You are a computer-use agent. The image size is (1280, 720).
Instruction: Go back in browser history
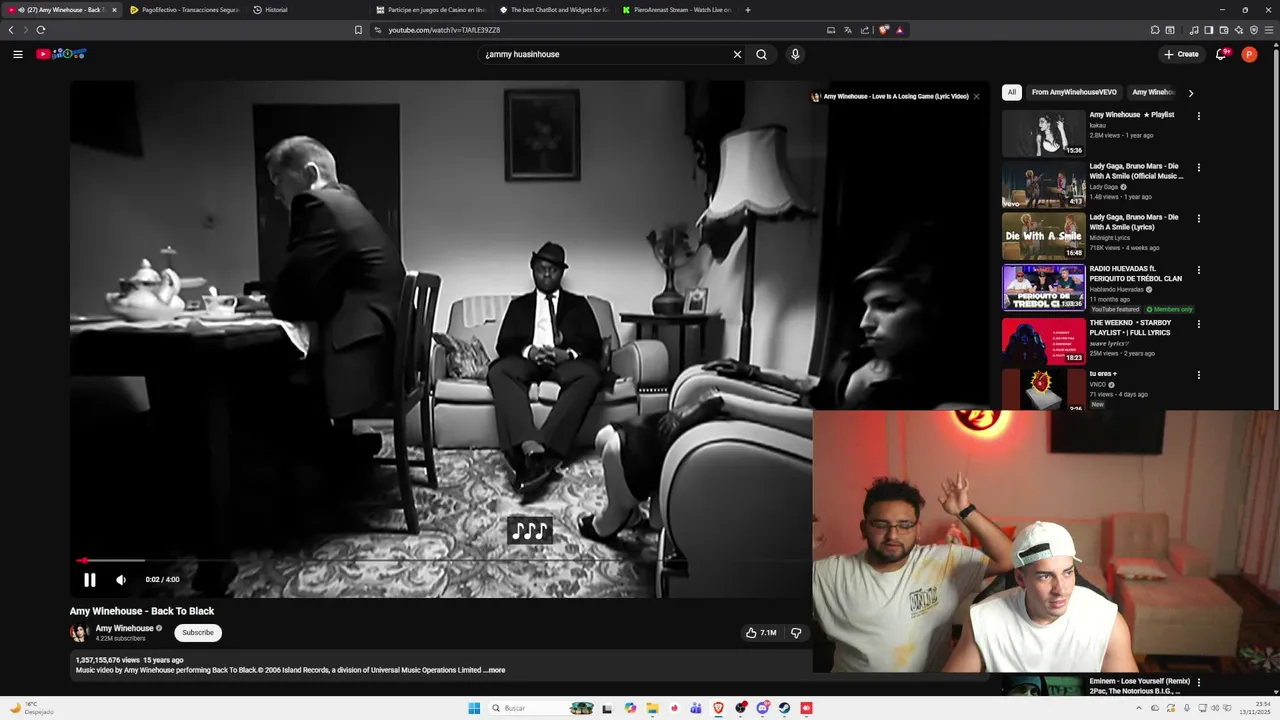11,30
